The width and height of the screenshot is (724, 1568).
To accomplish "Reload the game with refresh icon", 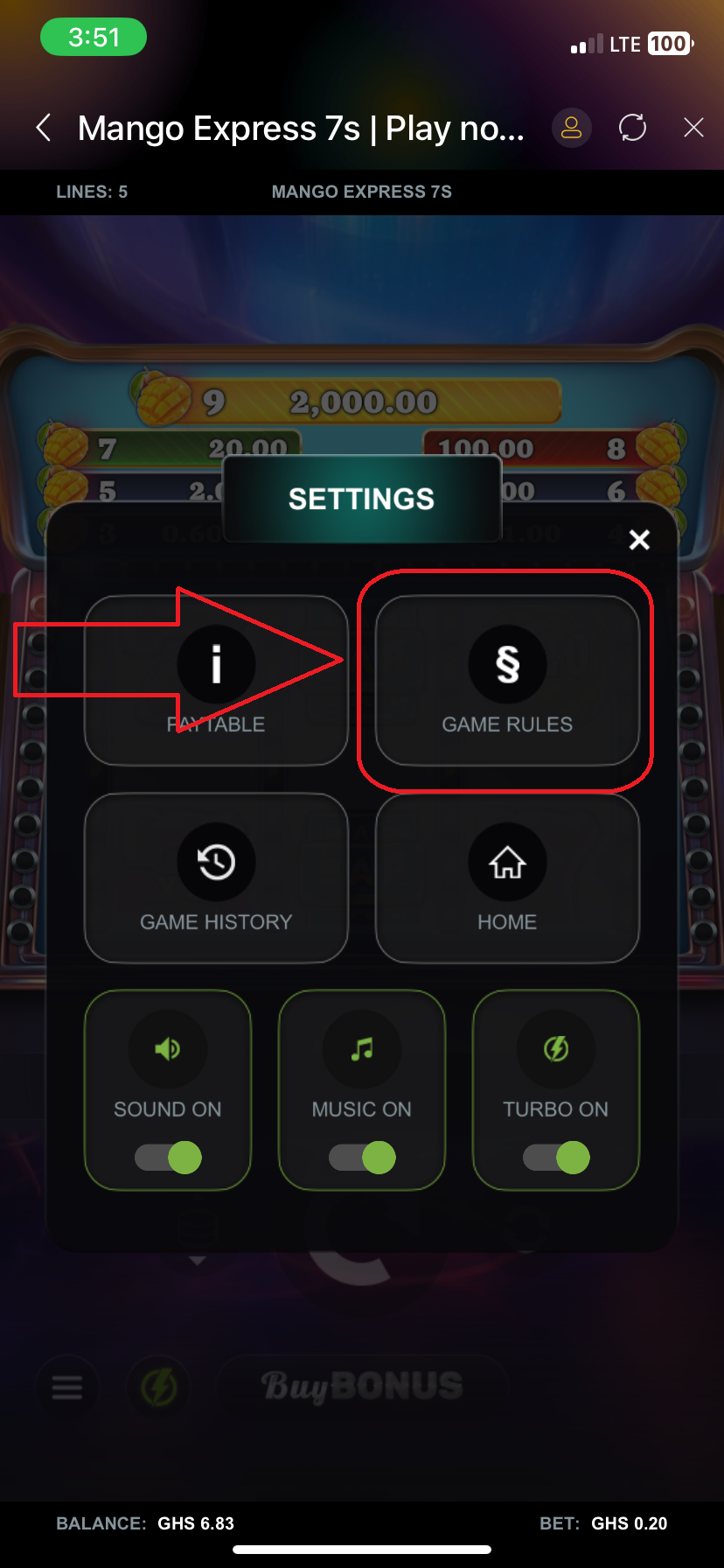I will (632, 129).
